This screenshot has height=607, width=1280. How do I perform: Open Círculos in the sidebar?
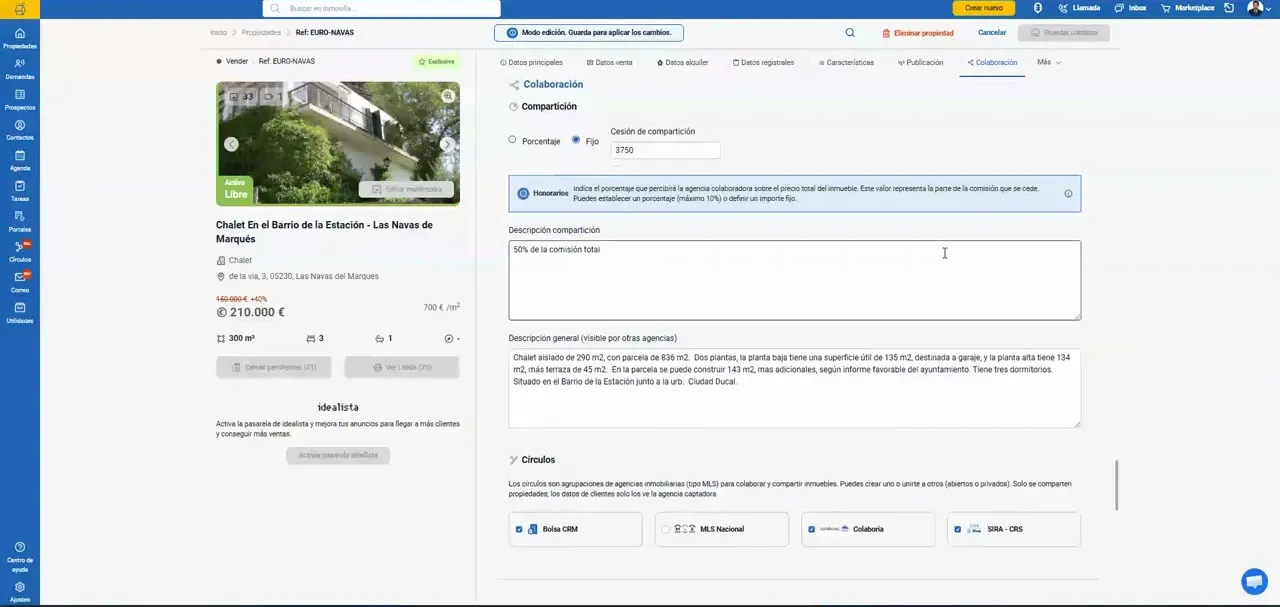[x=20, y=252]
